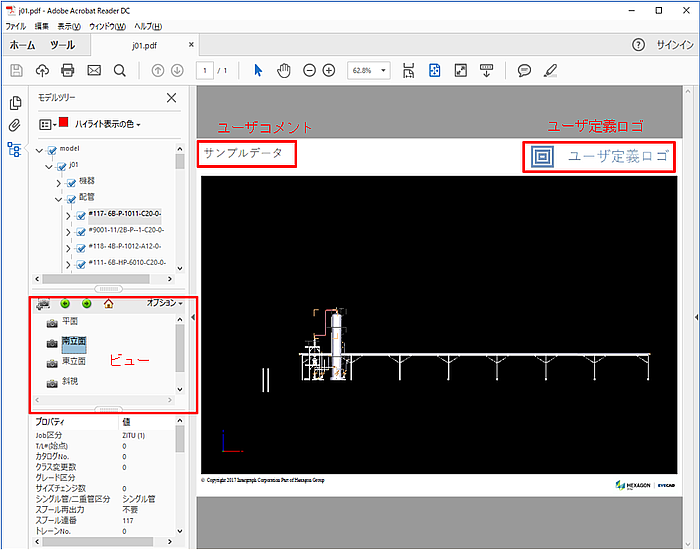Open the 表示 menu
This screenshot has height=551, width=700.
coord(69,26)
